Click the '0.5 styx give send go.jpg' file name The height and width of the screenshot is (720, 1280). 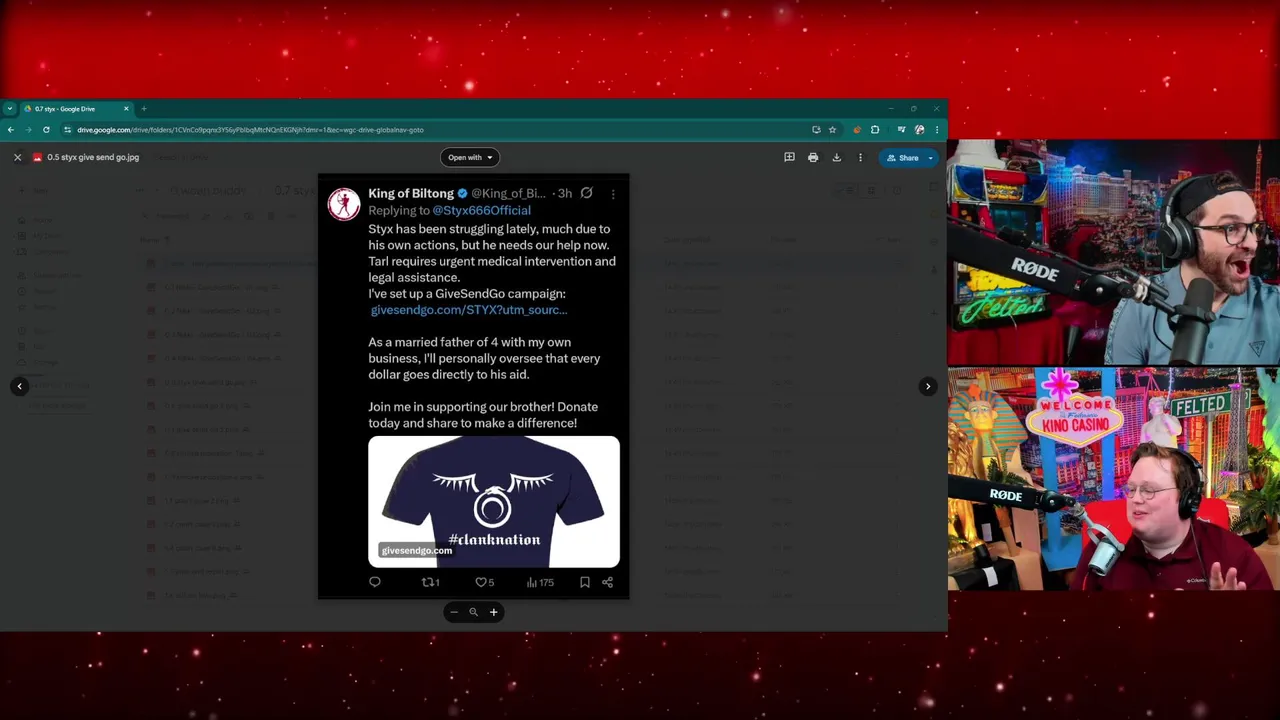pos(93,157)
